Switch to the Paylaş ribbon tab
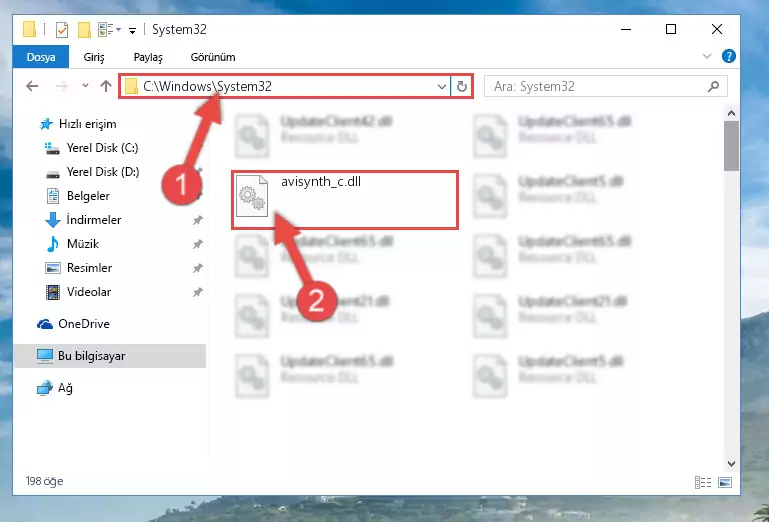 tap(148, 57)
